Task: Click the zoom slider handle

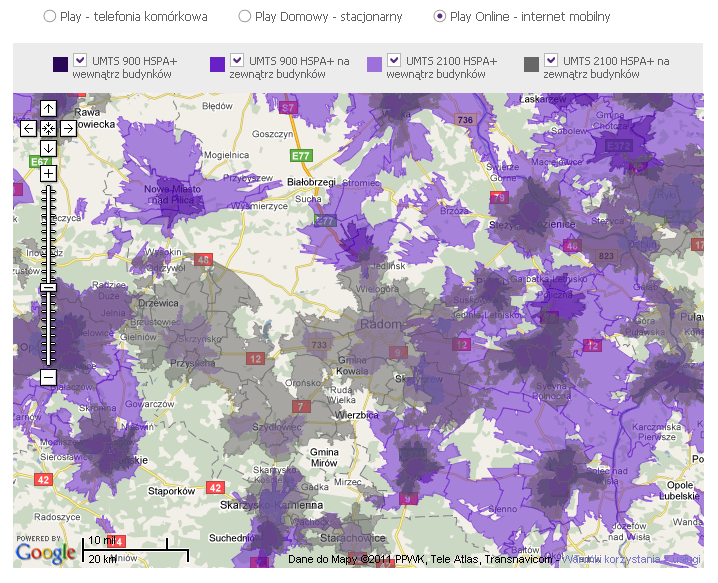Action: pos(48,288)
